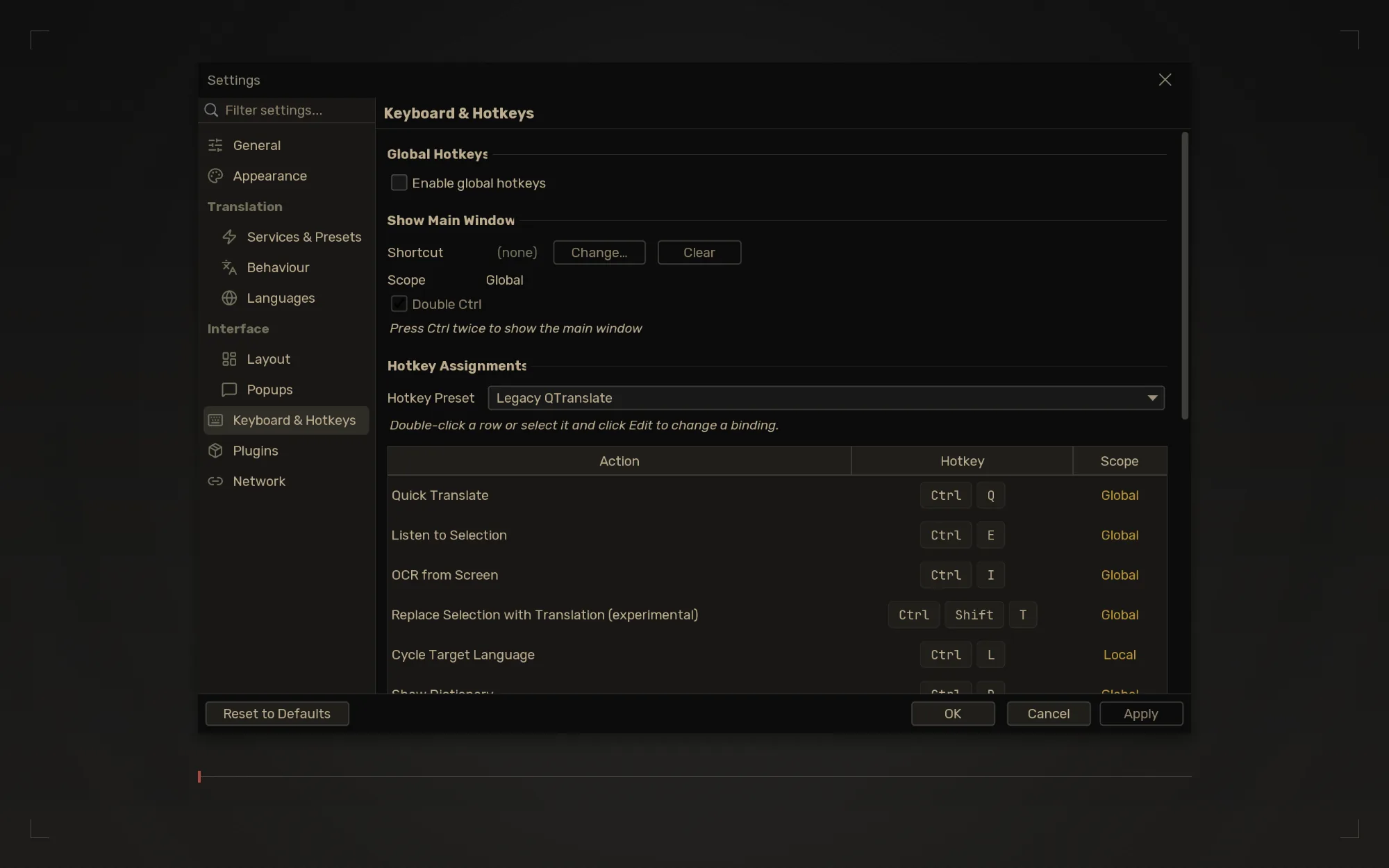Screen dimensions: 1389x868
Task: Toggle the Double Ctrl checkbox
Action: pos(399,303)
